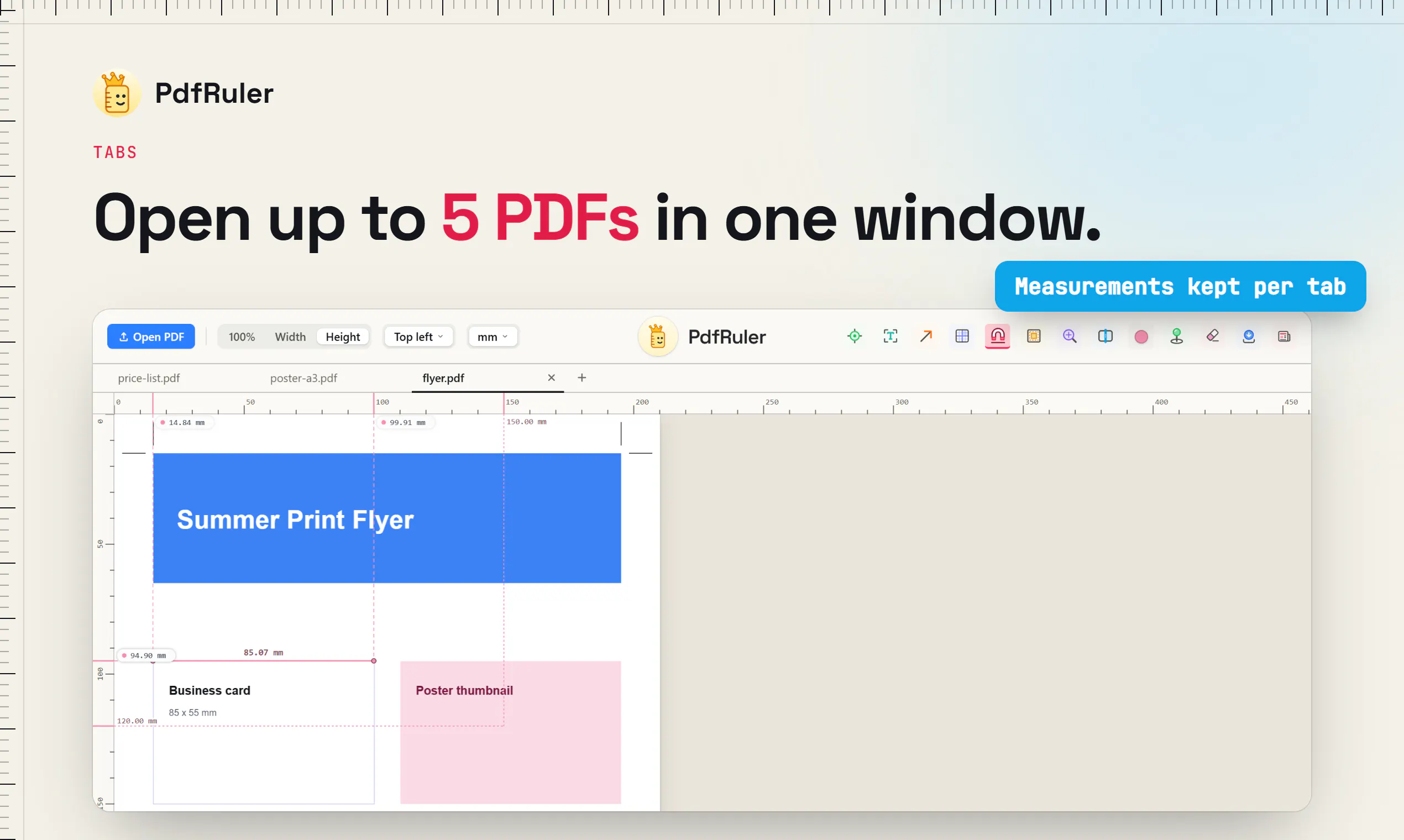
Task: Click the PdfRuler crown logo in toolbar
Action: pyautogui.click(x=658, y=337)
